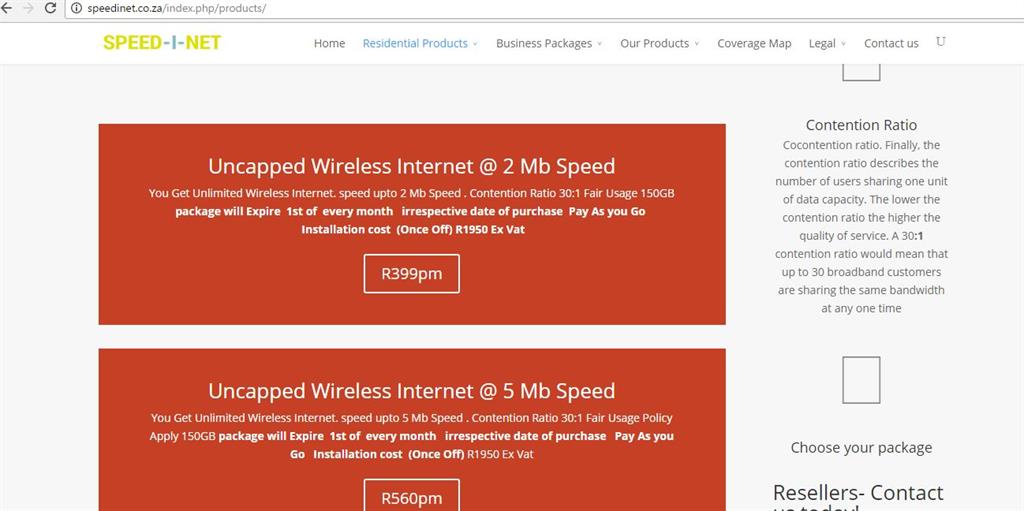Image resolution: width=1024 pixels, height=511 pixels.
Task: Open the search icon in navigation bar
Action: [x=940, y=42]
